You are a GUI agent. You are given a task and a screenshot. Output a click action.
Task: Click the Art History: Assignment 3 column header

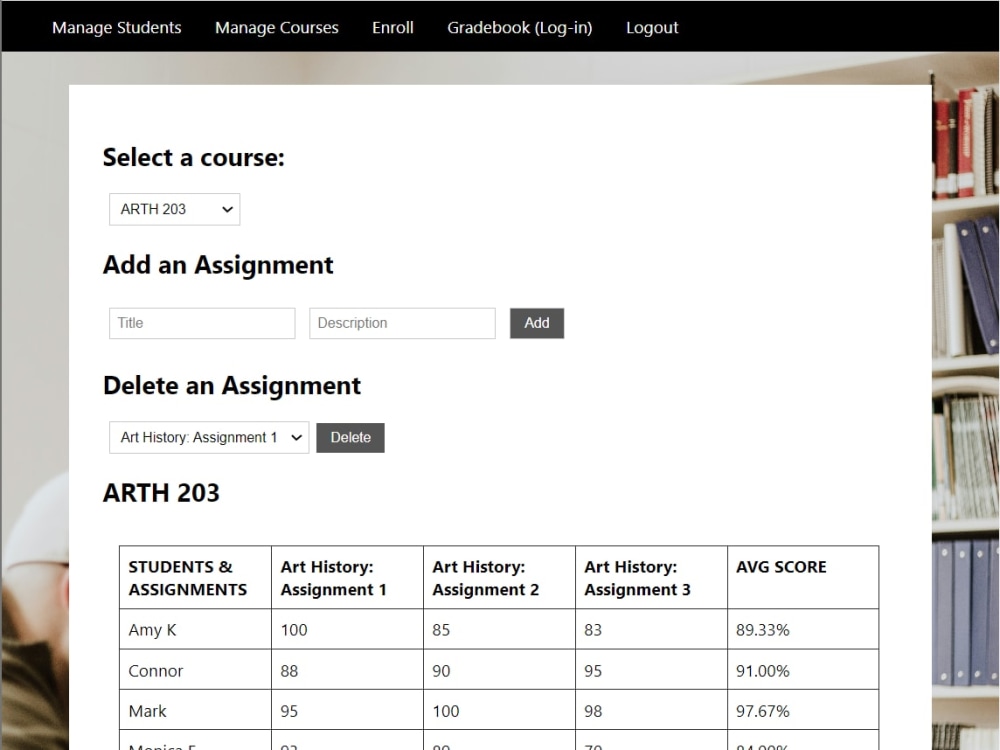pos(651,577)
